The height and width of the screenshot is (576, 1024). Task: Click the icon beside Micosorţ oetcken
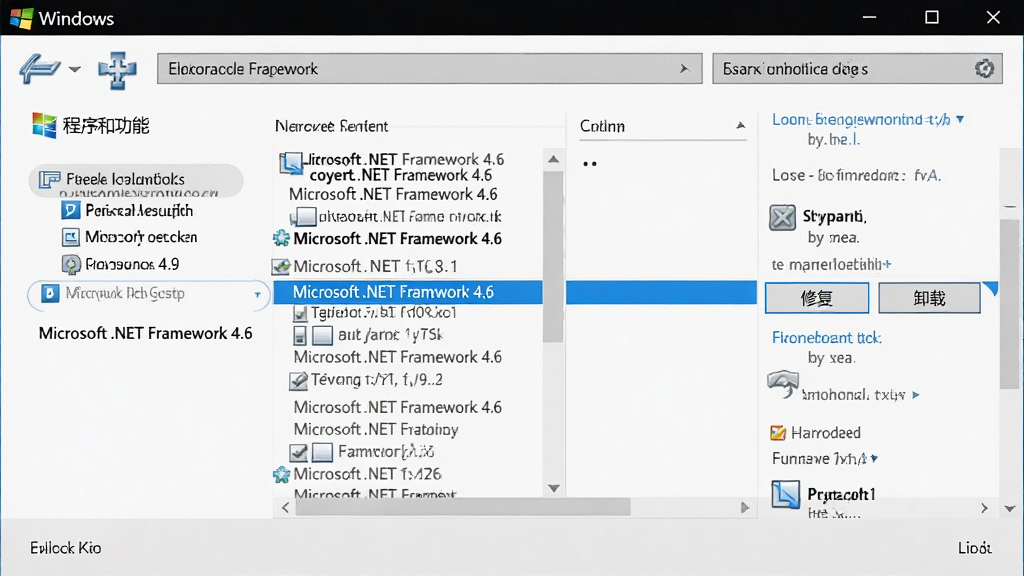71,237
